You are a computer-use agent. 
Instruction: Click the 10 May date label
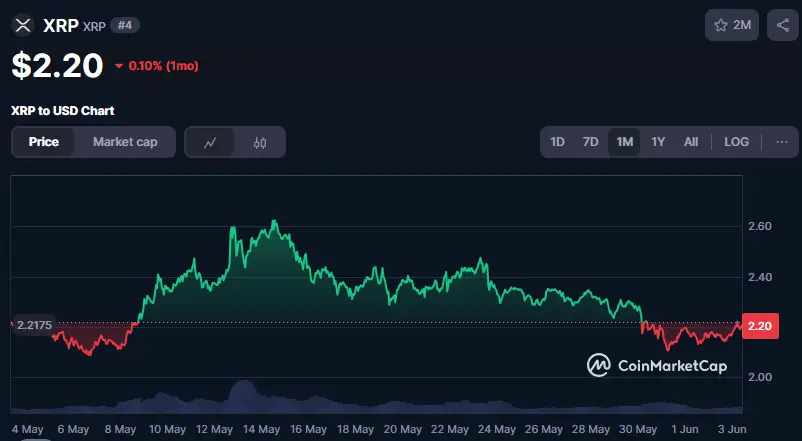pyautogui.click(x=167, y=429)
